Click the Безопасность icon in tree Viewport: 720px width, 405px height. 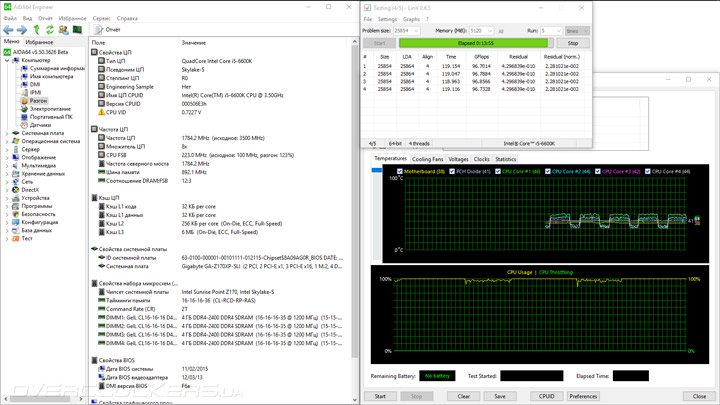pos(16,214)
